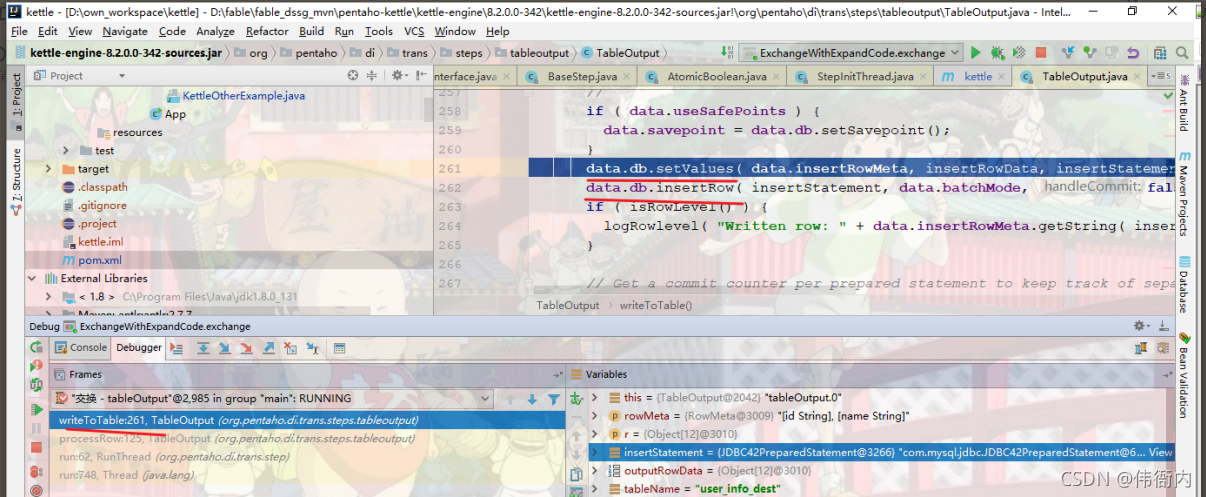Expand the this variable
This screenshot has height=497, width=1206.
595,397
